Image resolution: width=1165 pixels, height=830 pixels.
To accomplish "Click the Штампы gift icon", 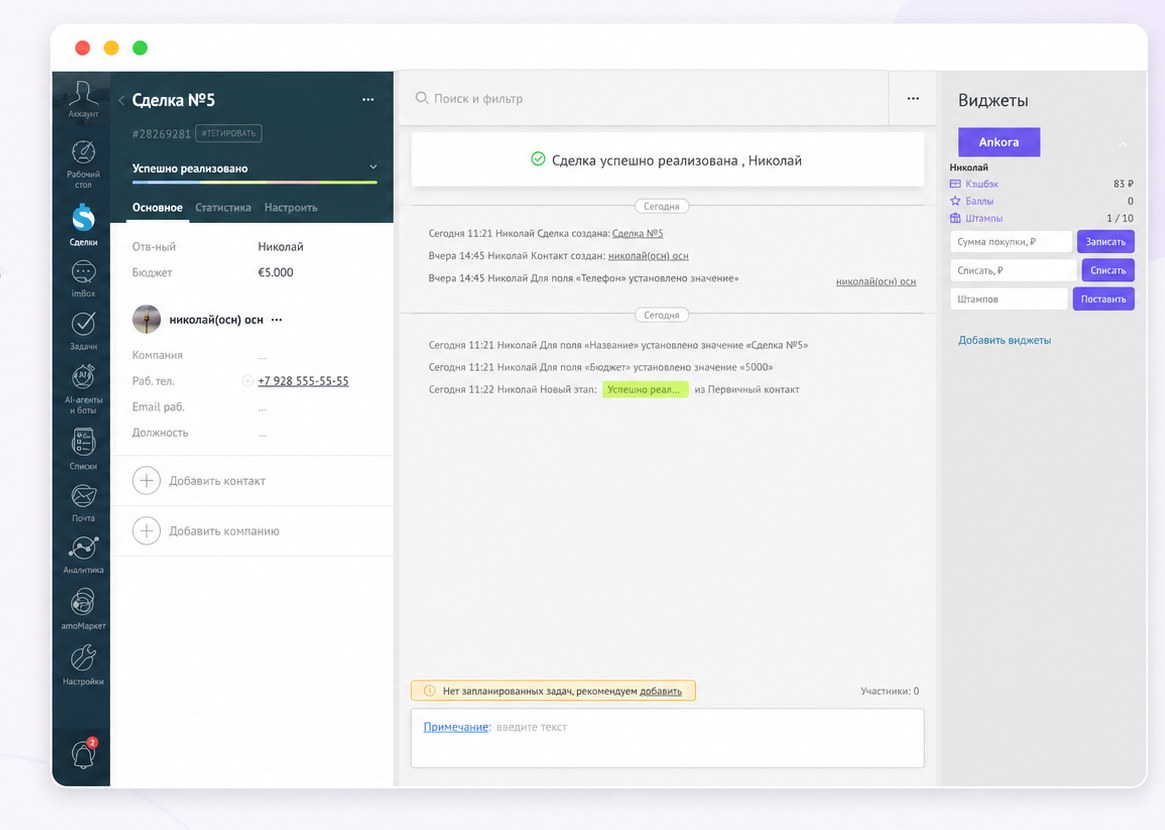I will (955, 218).
